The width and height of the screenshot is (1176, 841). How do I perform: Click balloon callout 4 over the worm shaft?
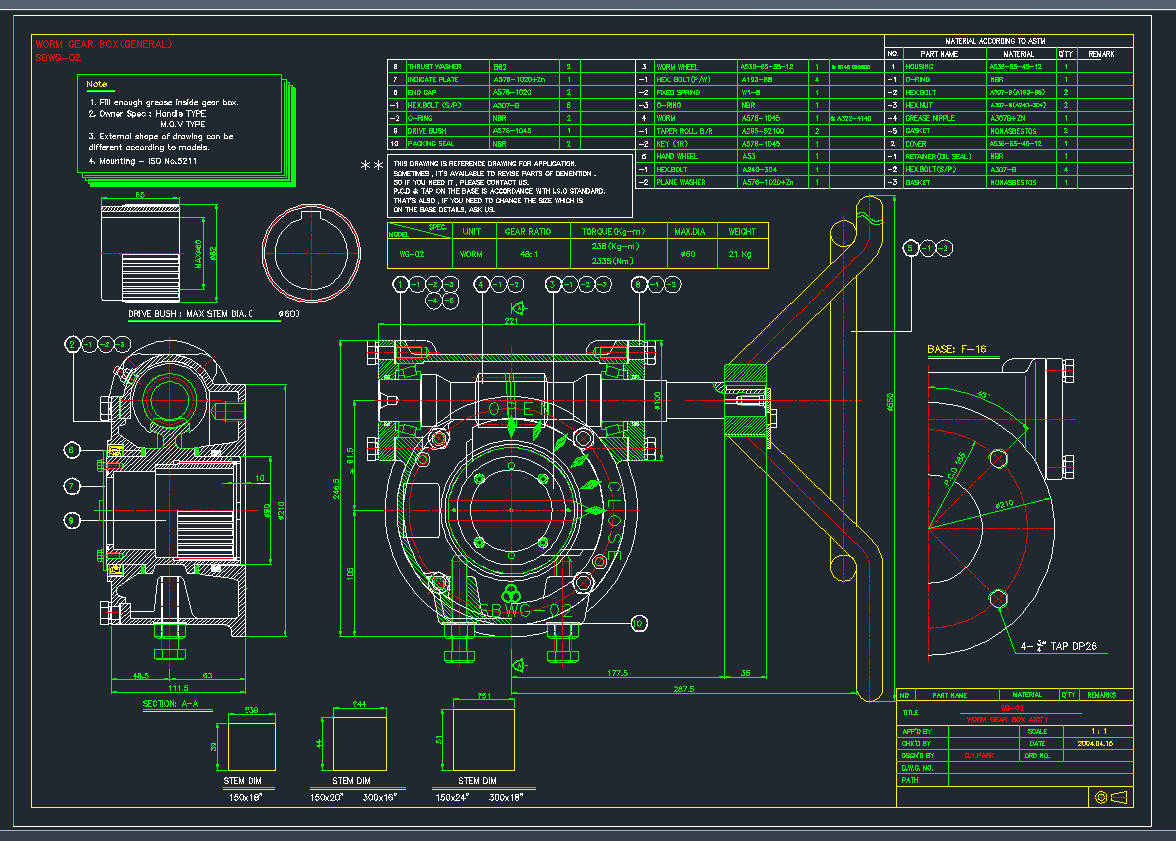[x=480, y=283]
